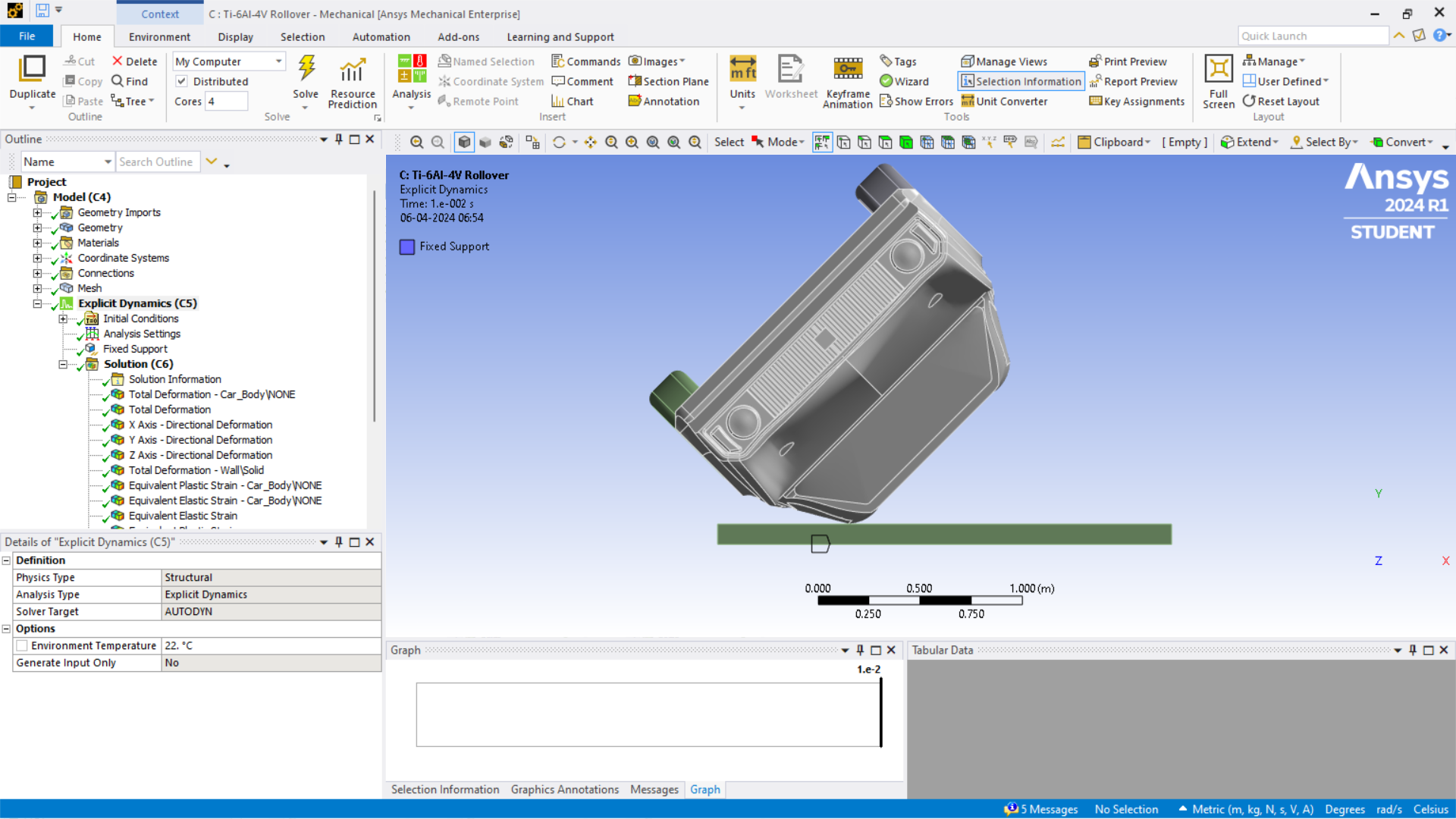Toggle the Distributed checkbox
Screen dimensions: 1456x819
pyautogui.click(x=181, y=81)
